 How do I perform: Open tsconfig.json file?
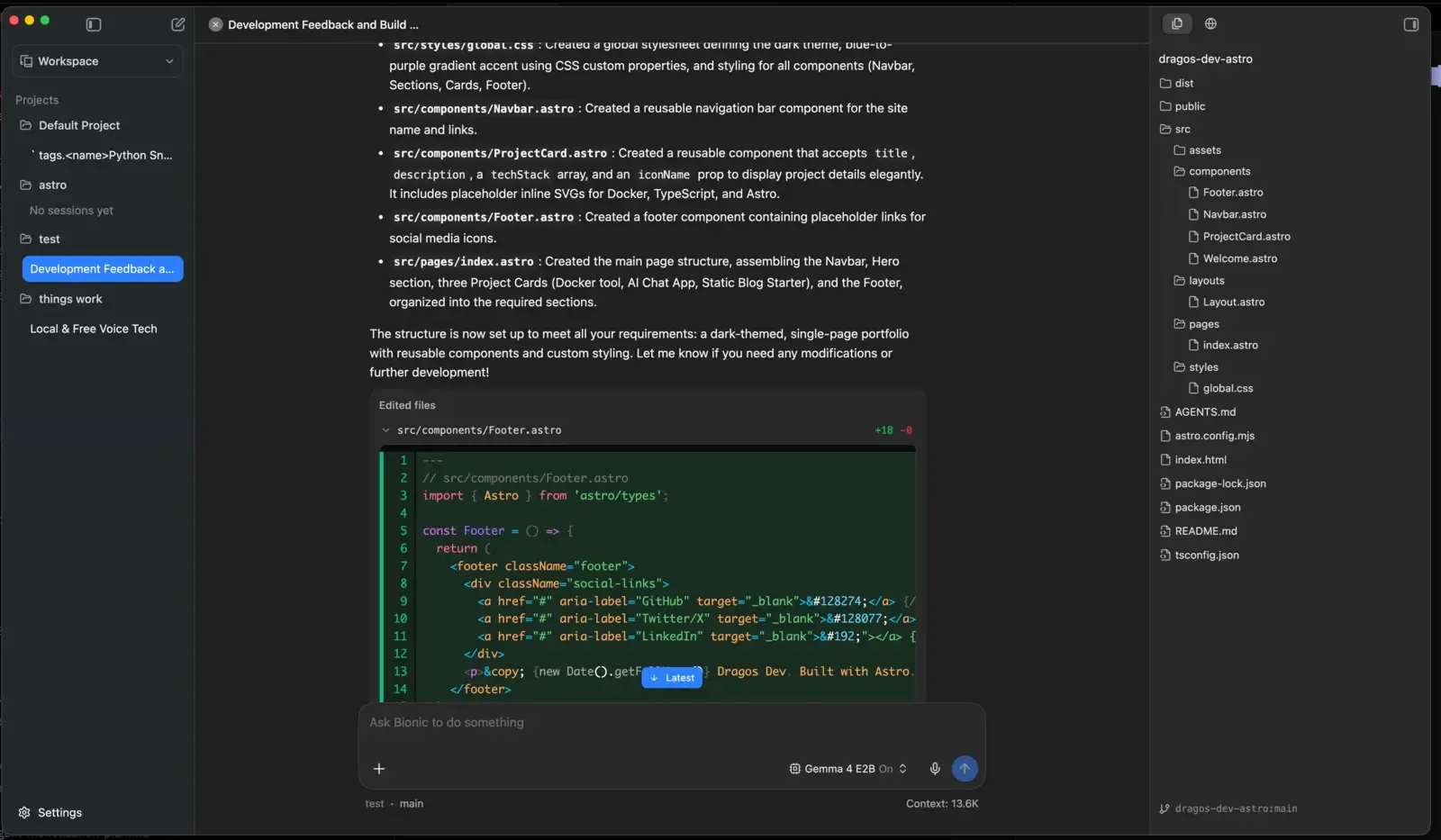pos(1200,555)
